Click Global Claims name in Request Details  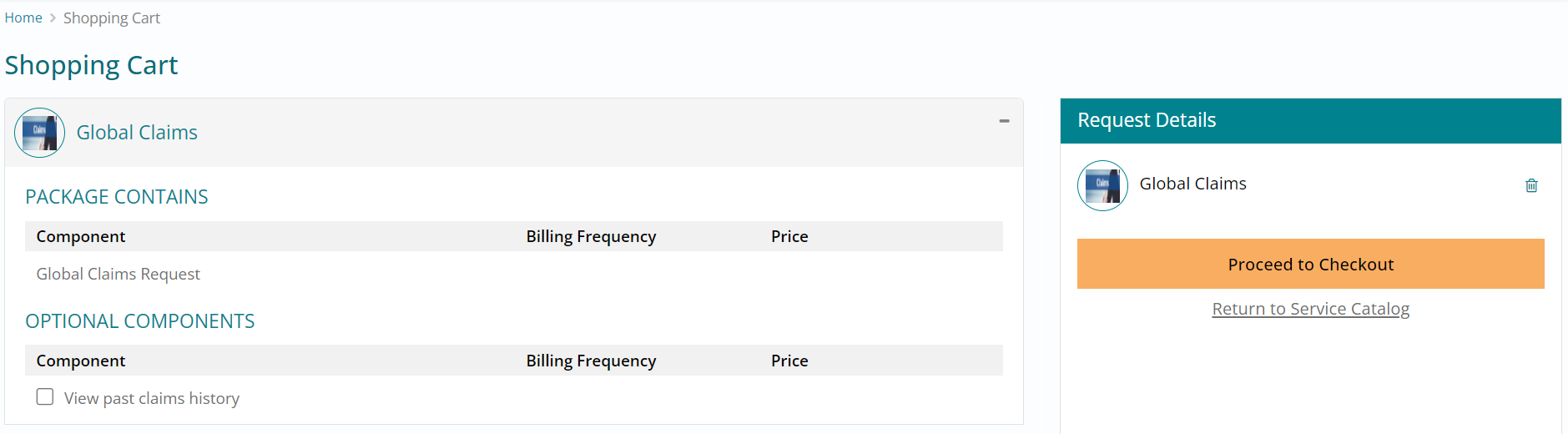1192,184
